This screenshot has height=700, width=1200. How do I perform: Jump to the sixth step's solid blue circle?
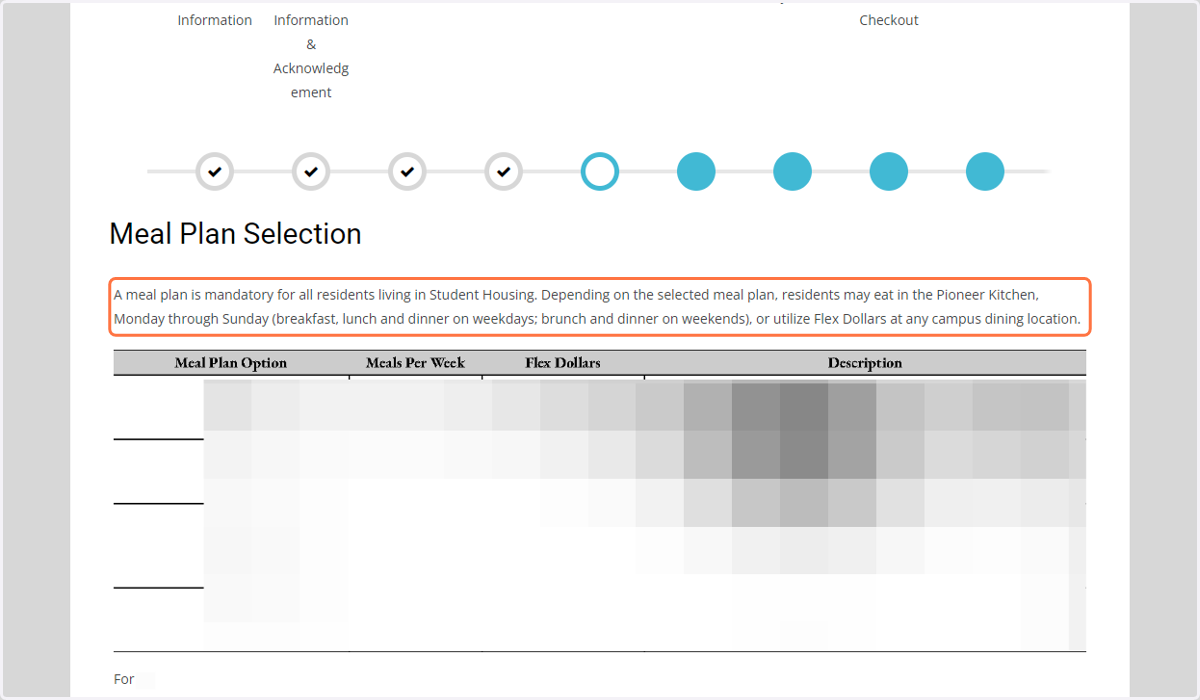click(x=696, y=172)
